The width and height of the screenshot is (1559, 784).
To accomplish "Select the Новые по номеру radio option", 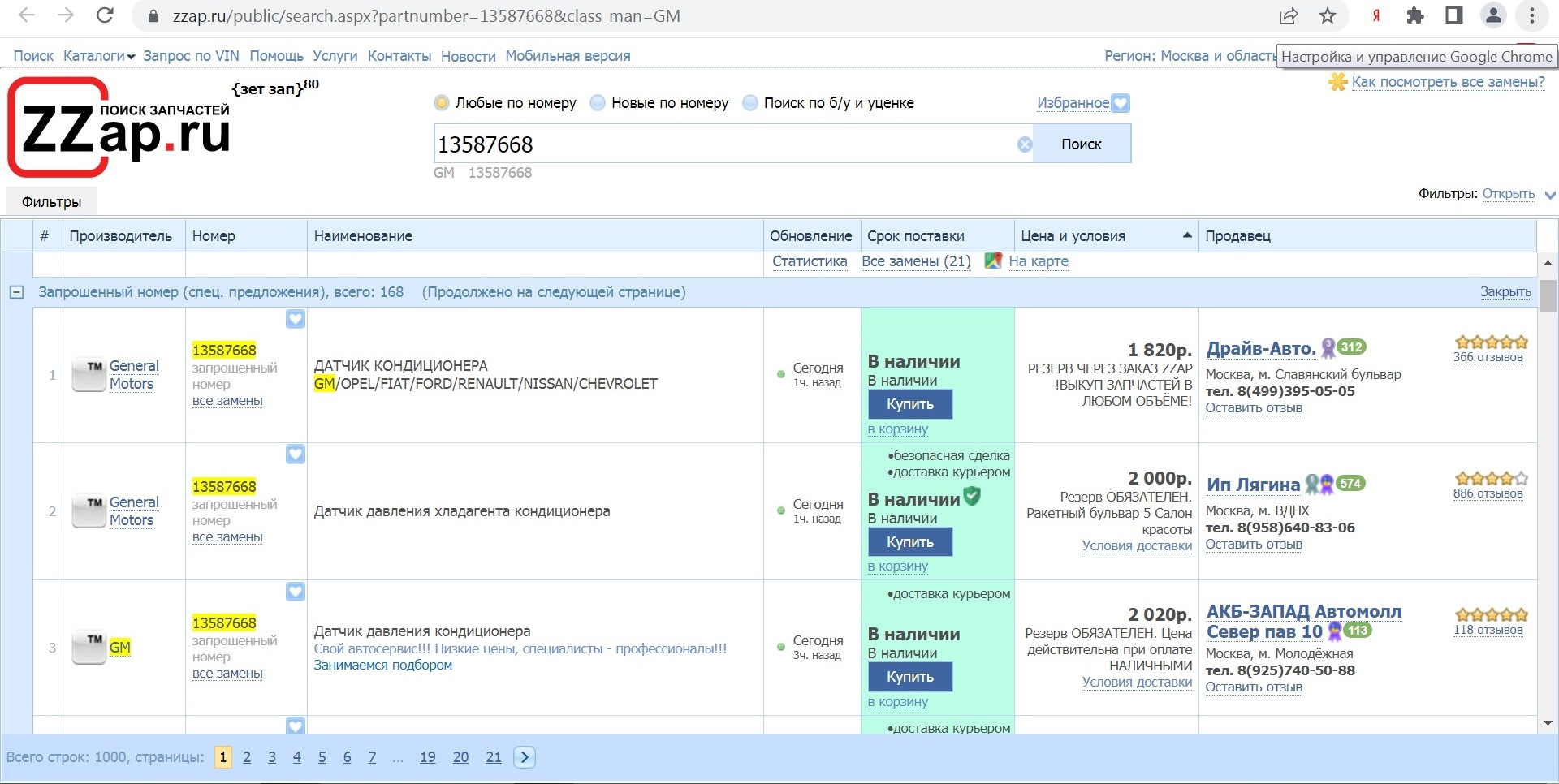I will tap(598, 103).
